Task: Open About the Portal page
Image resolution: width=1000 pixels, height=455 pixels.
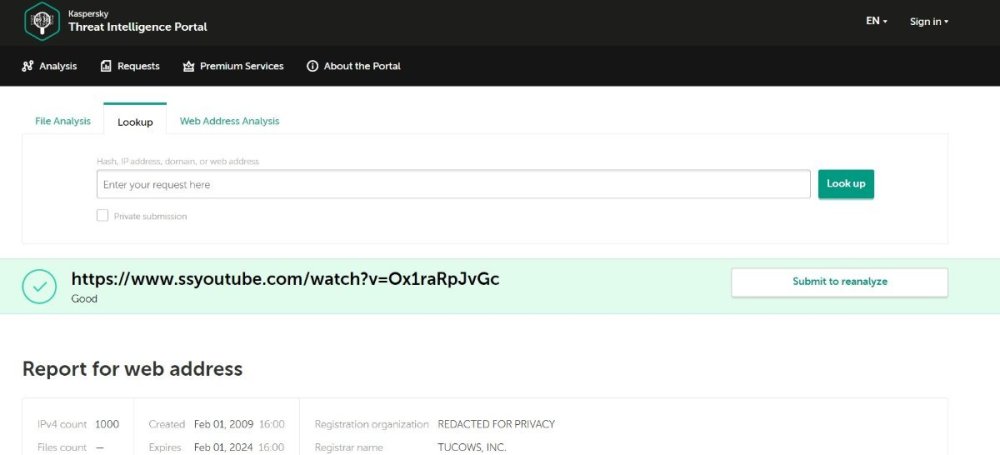Action: [354, 66]
